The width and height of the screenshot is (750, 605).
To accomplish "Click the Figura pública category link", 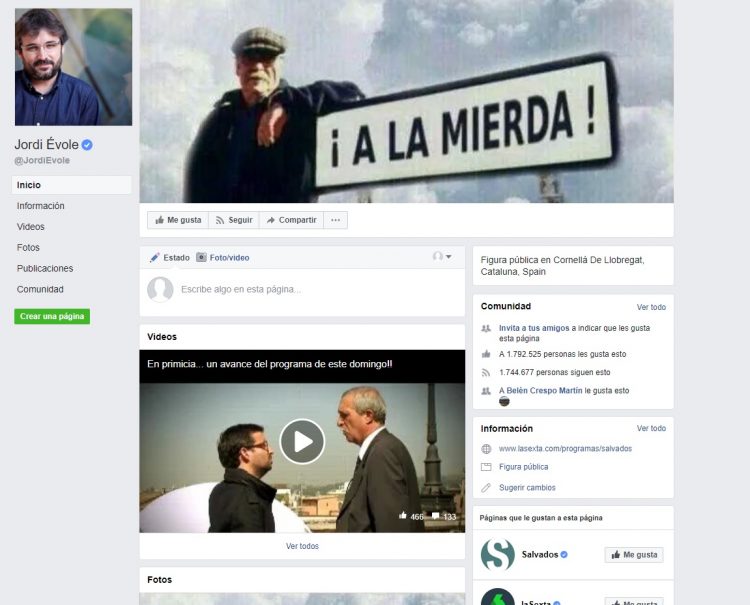I will pos(523,467).
